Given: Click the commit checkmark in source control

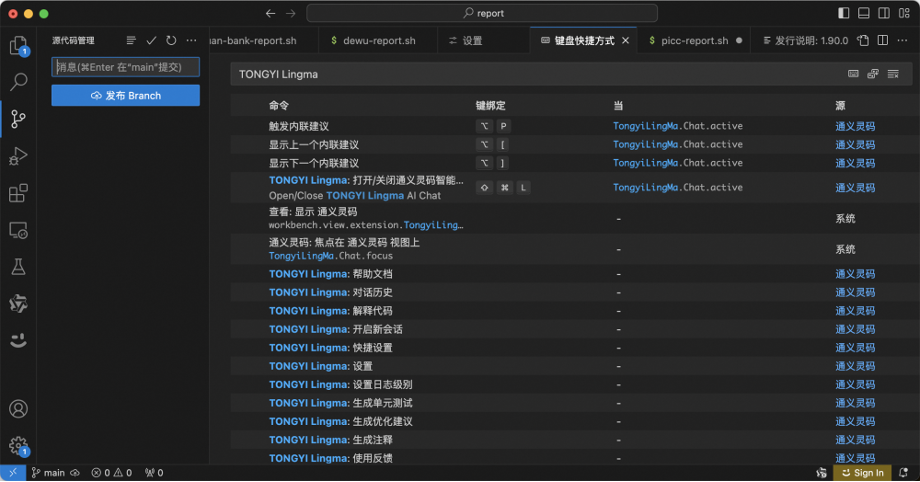Looking at the screenshot, I should 151,41.
